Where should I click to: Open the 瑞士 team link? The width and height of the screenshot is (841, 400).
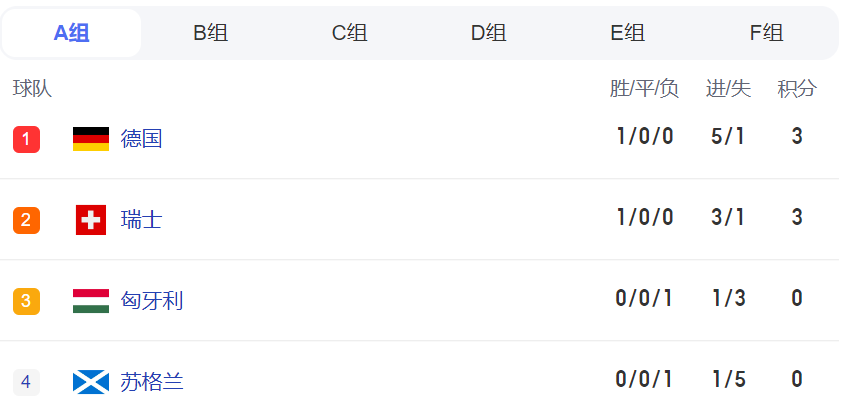pyautogui.click(x=142, y=220)
